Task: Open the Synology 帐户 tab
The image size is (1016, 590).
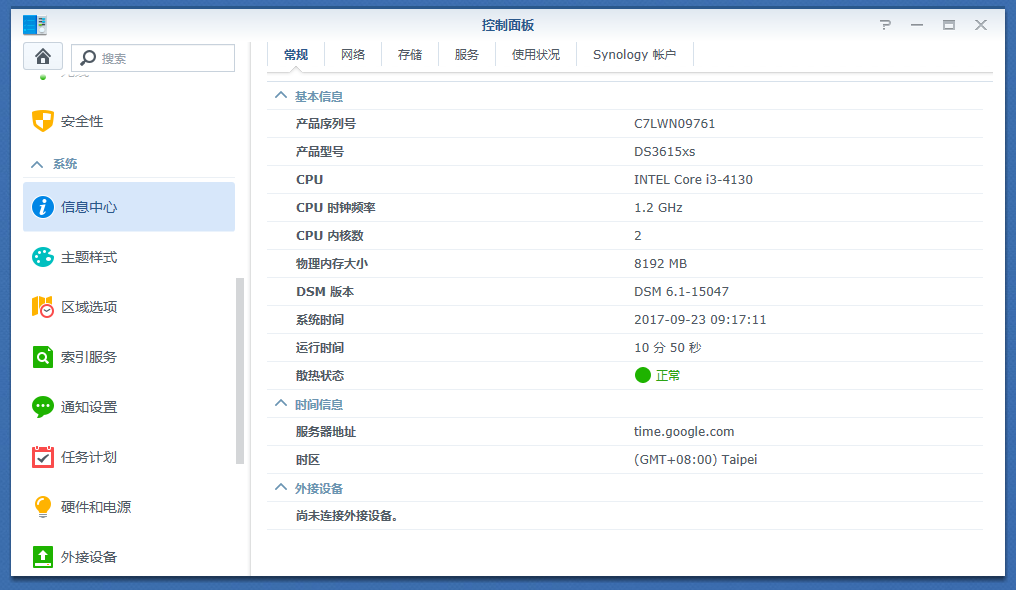Action: point(634,54)
